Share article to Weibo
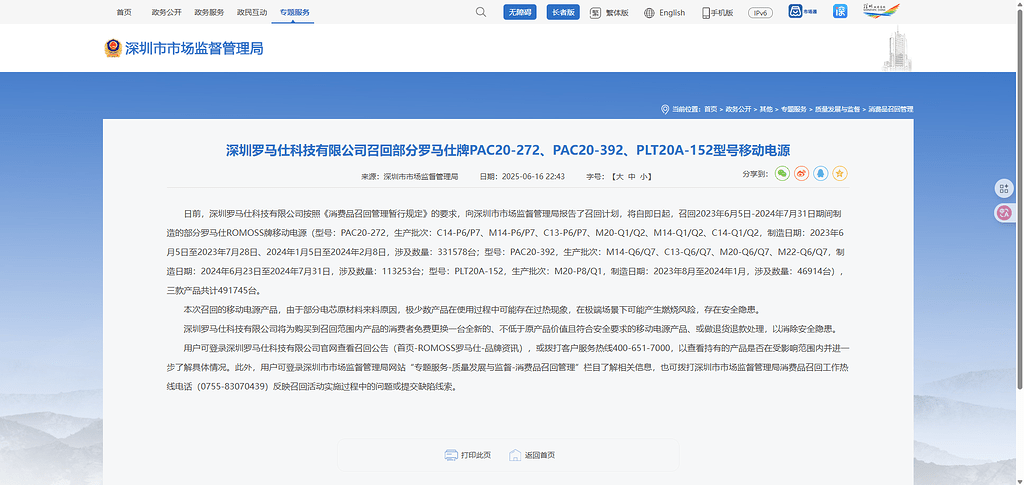Screen dimensions: 1024x485 coord(801,174)
